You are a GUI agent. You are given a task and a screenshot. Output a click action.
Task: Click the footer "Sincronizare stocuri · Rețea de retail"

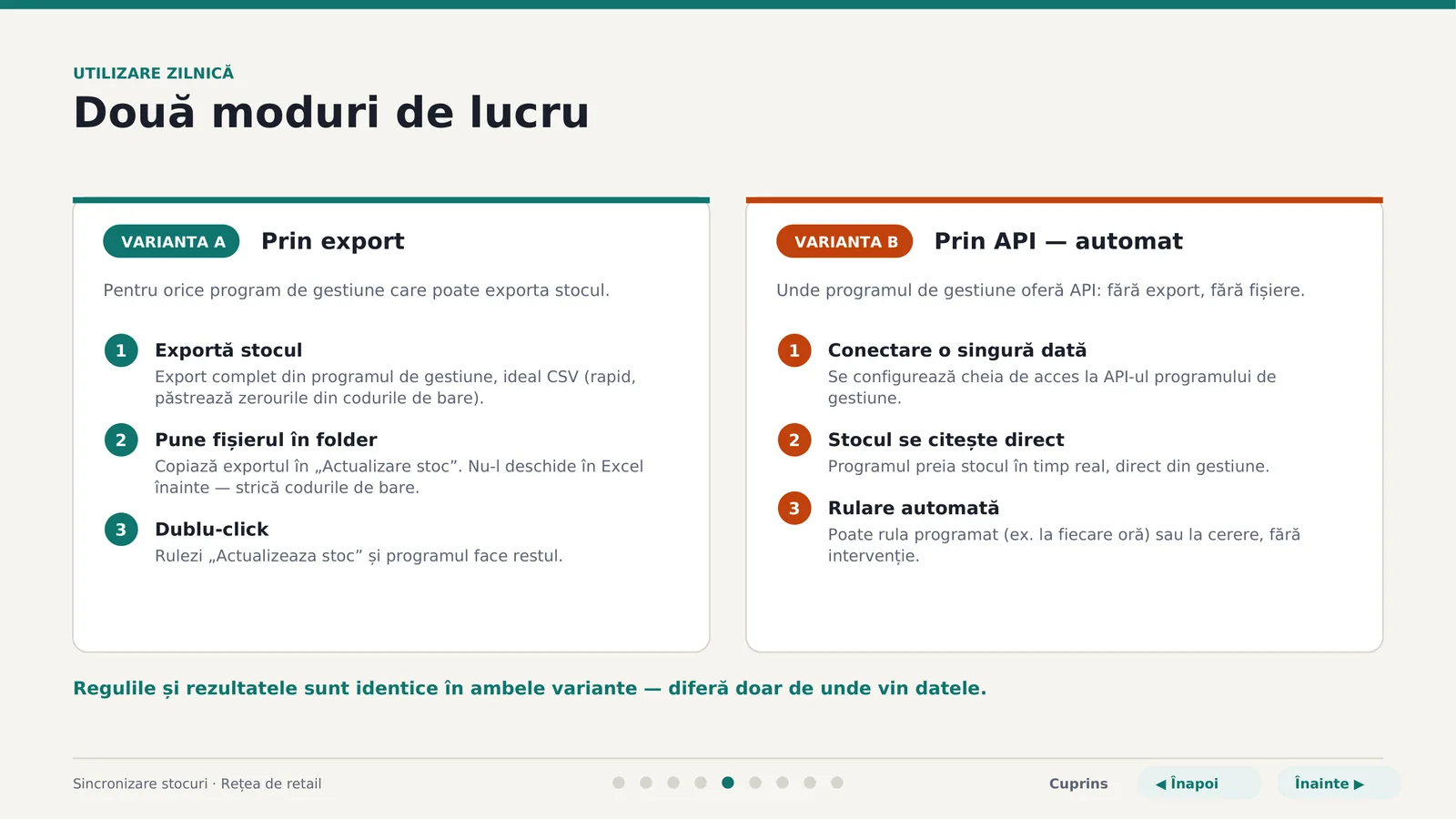click(197, 784)
